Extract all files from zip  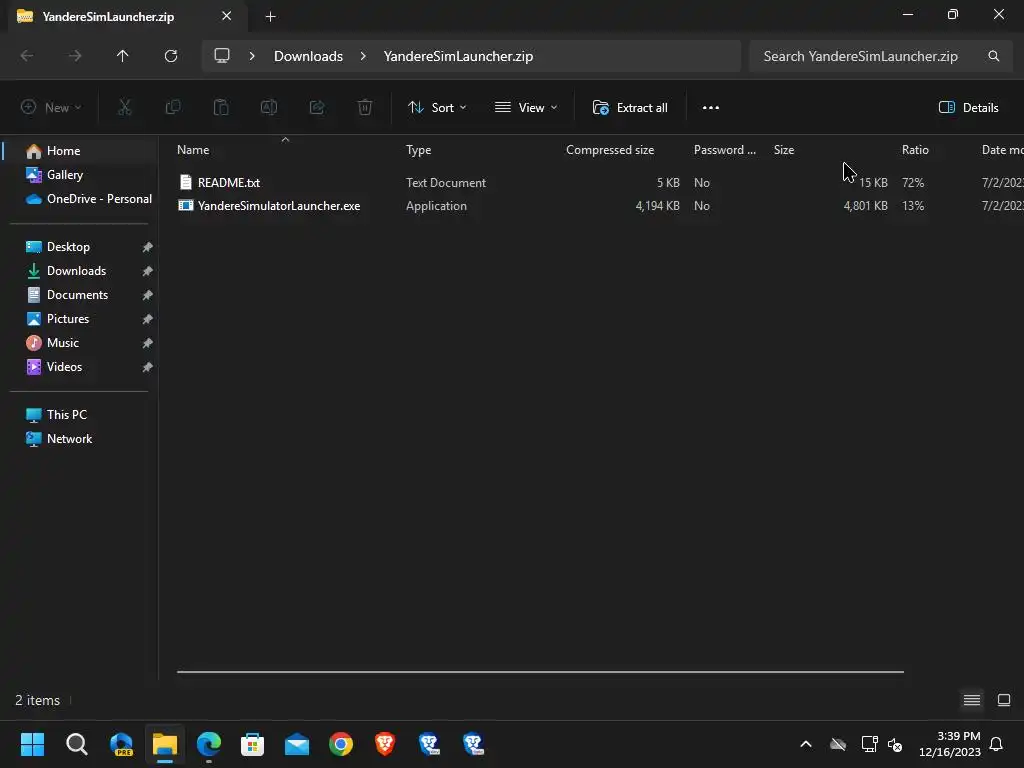click(x=630, y=108)
